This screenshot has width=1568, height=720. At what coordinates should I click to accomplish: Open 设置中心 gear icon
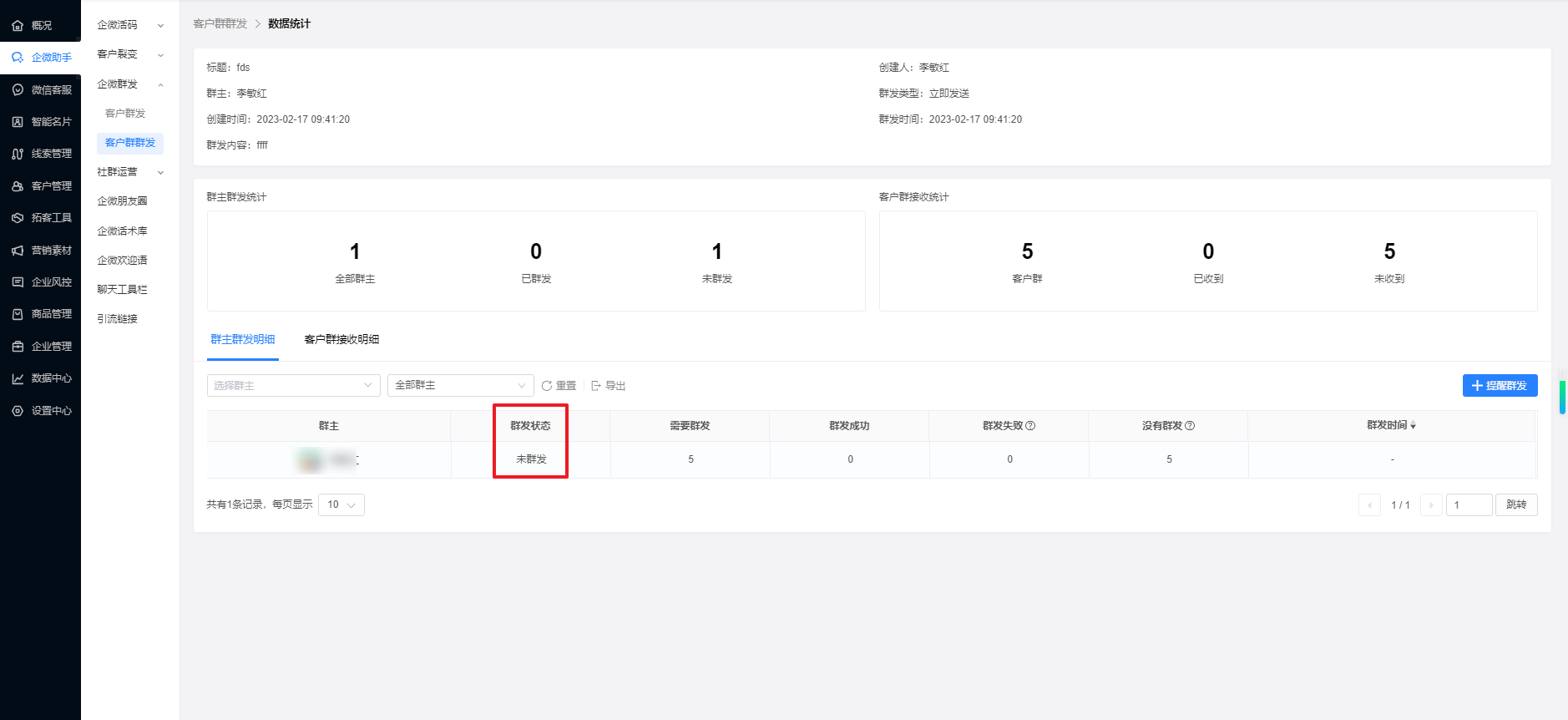pyautogui.click(x=18, y=411)
